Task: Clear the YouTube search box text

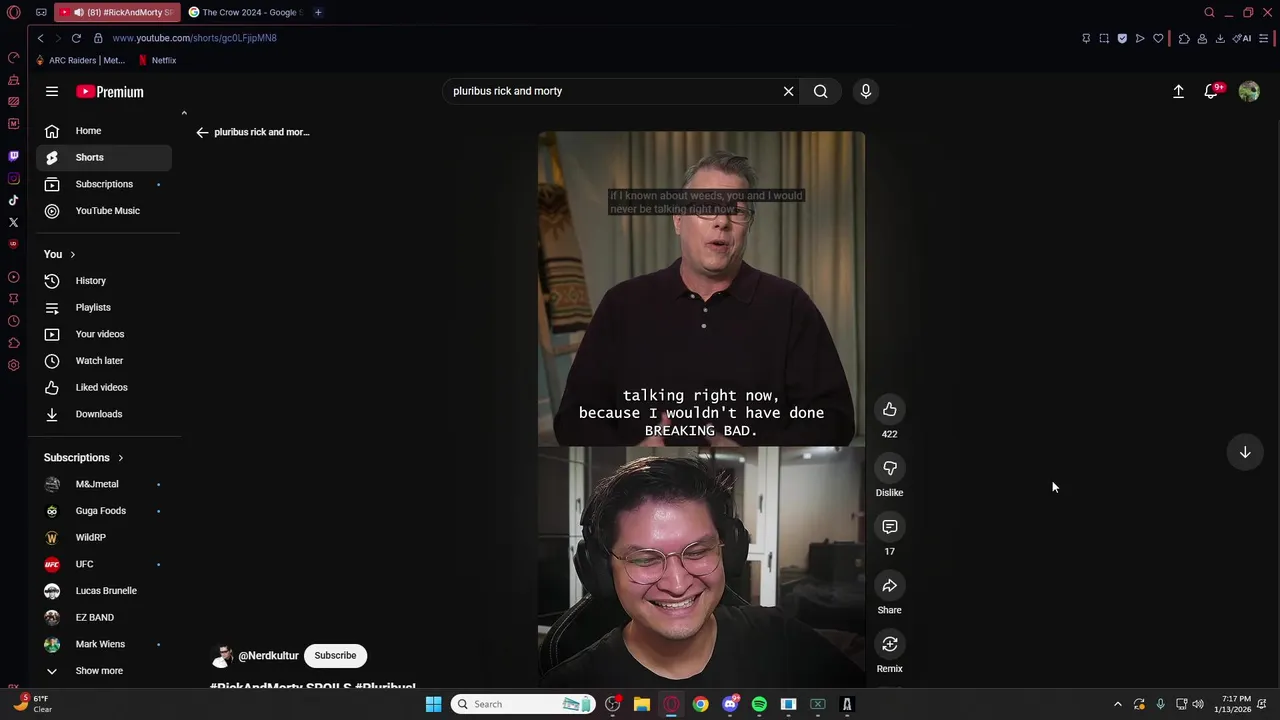Action: (788, 91)
